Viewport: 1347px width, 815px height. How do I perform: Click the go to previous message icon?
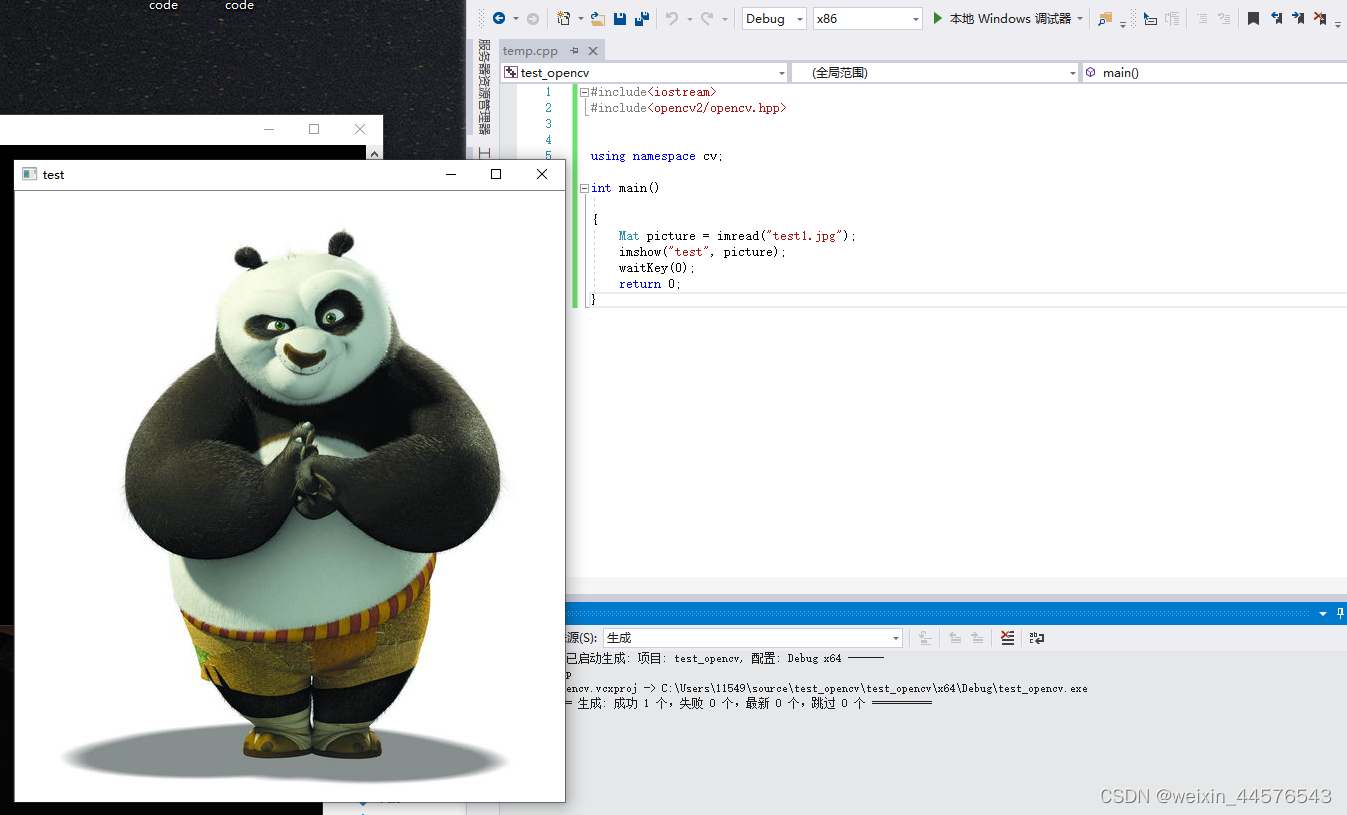click(955, 637)
